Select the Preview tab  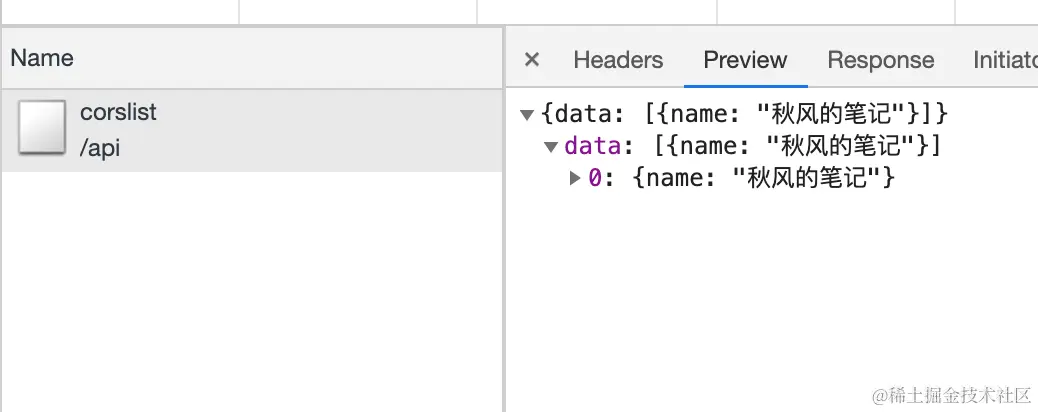point(745,60)
